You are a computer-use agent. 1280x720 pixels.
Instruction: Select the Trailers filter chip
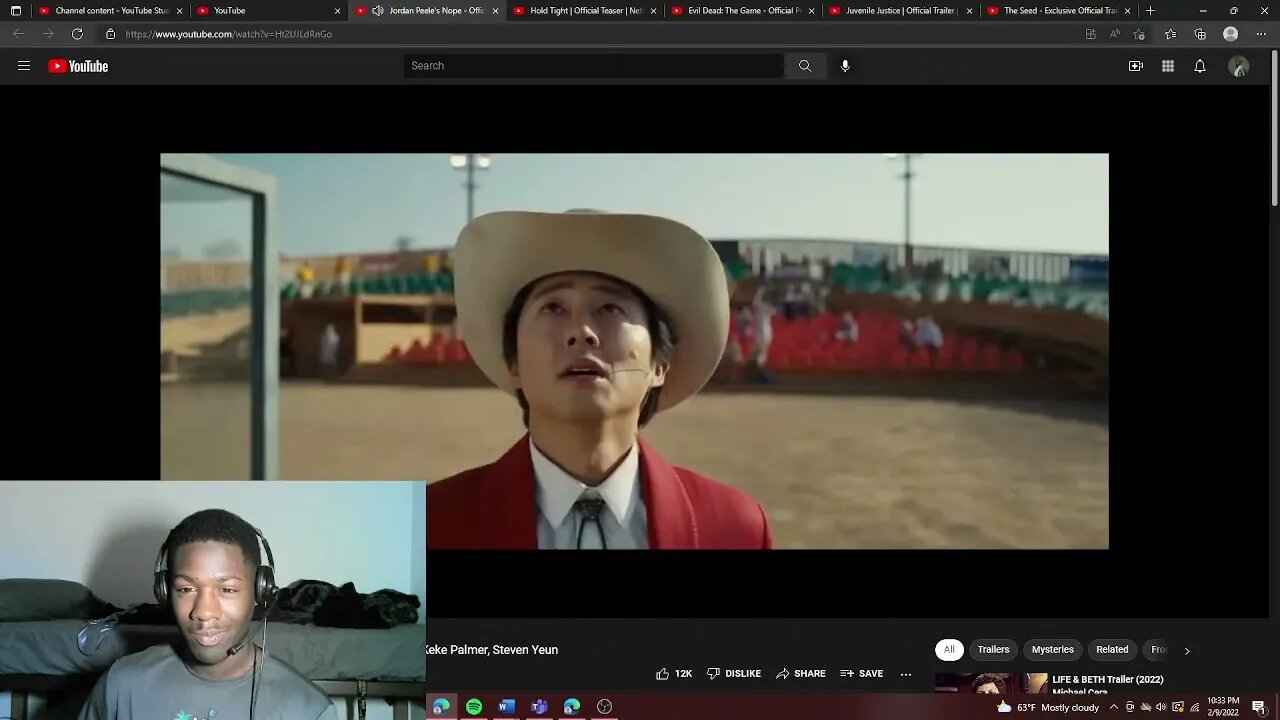[x=993, y=650]
